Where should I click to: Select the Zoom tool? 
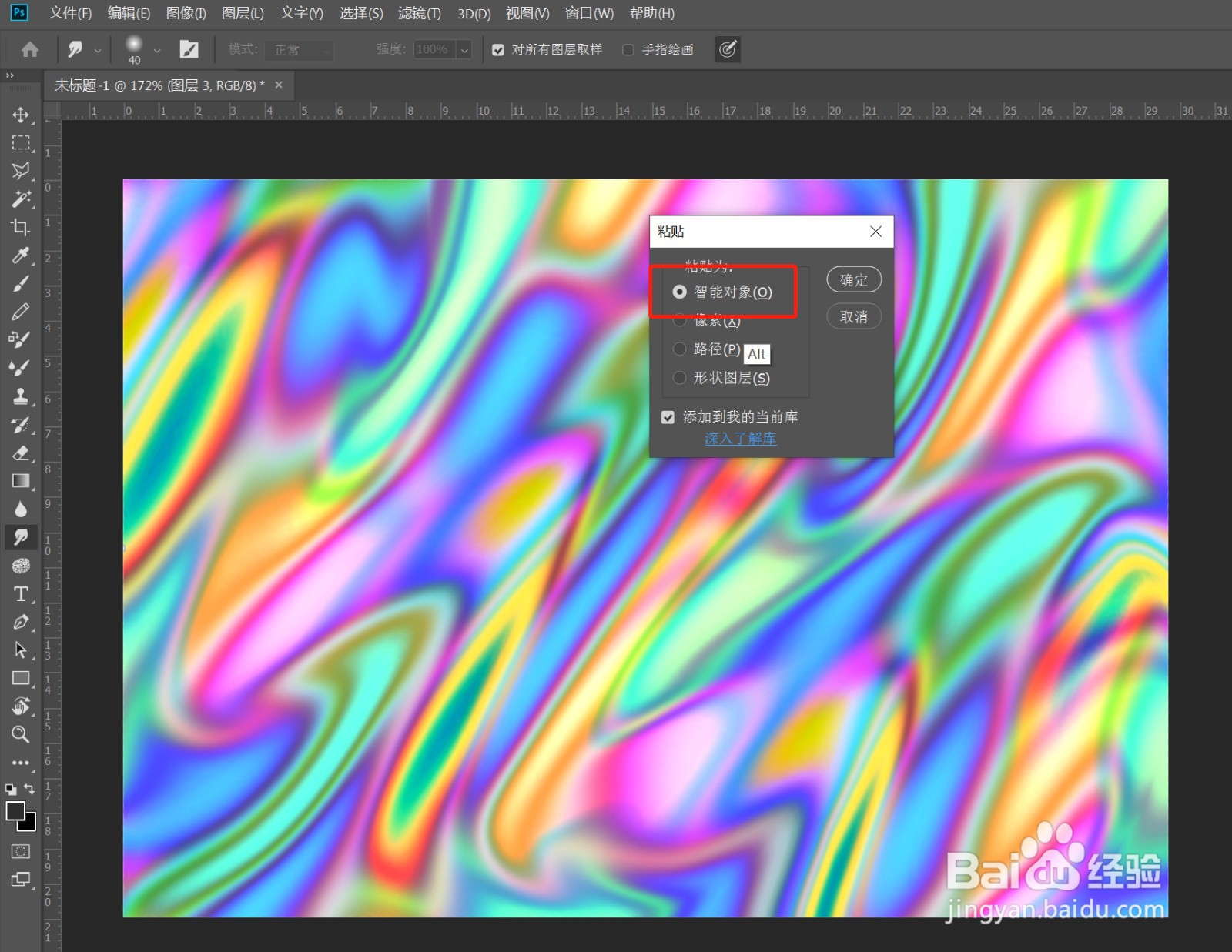pyautogui.click(x=21, y=734)
